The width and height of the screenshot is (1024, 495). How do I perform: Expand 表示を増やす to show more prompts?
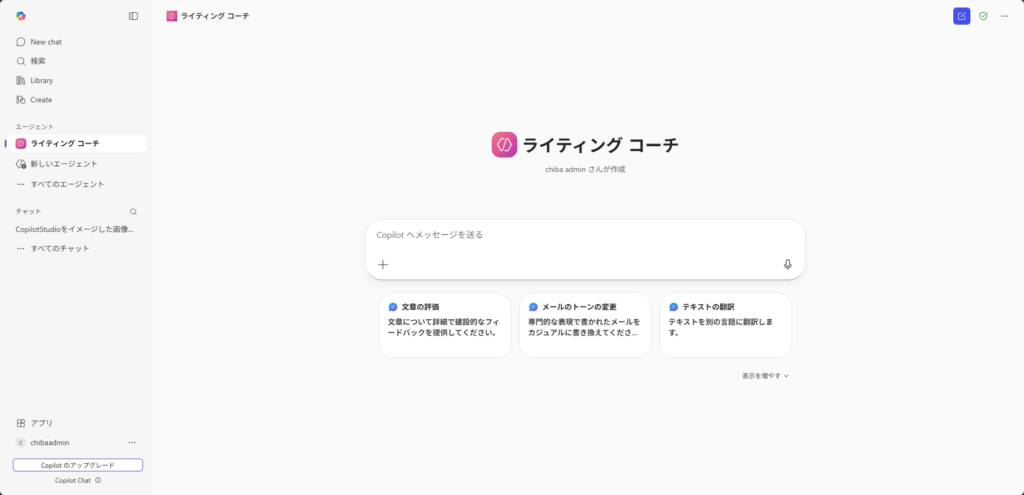(x=765, y=376)
